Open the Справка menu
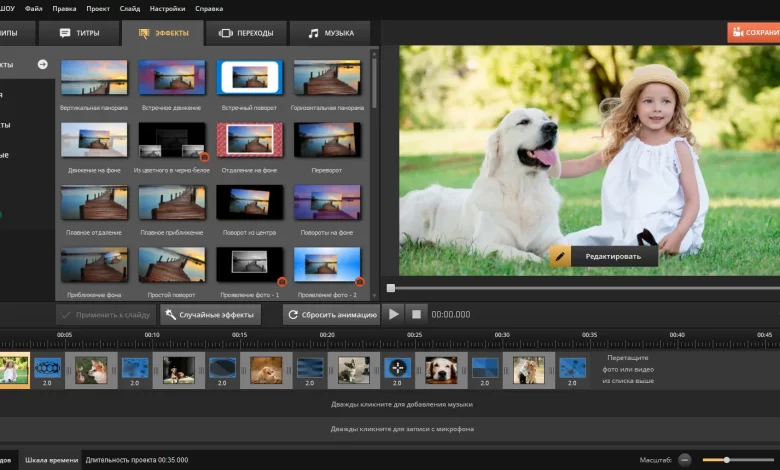 210,7
